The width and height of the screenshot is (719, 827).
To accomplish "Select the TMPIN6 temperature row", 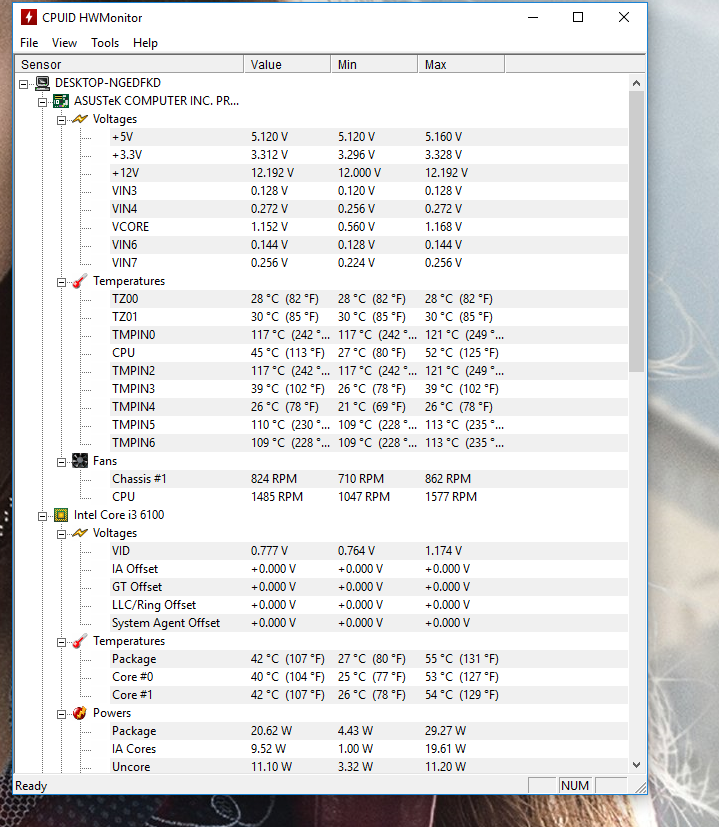I will tap(369, 443).
